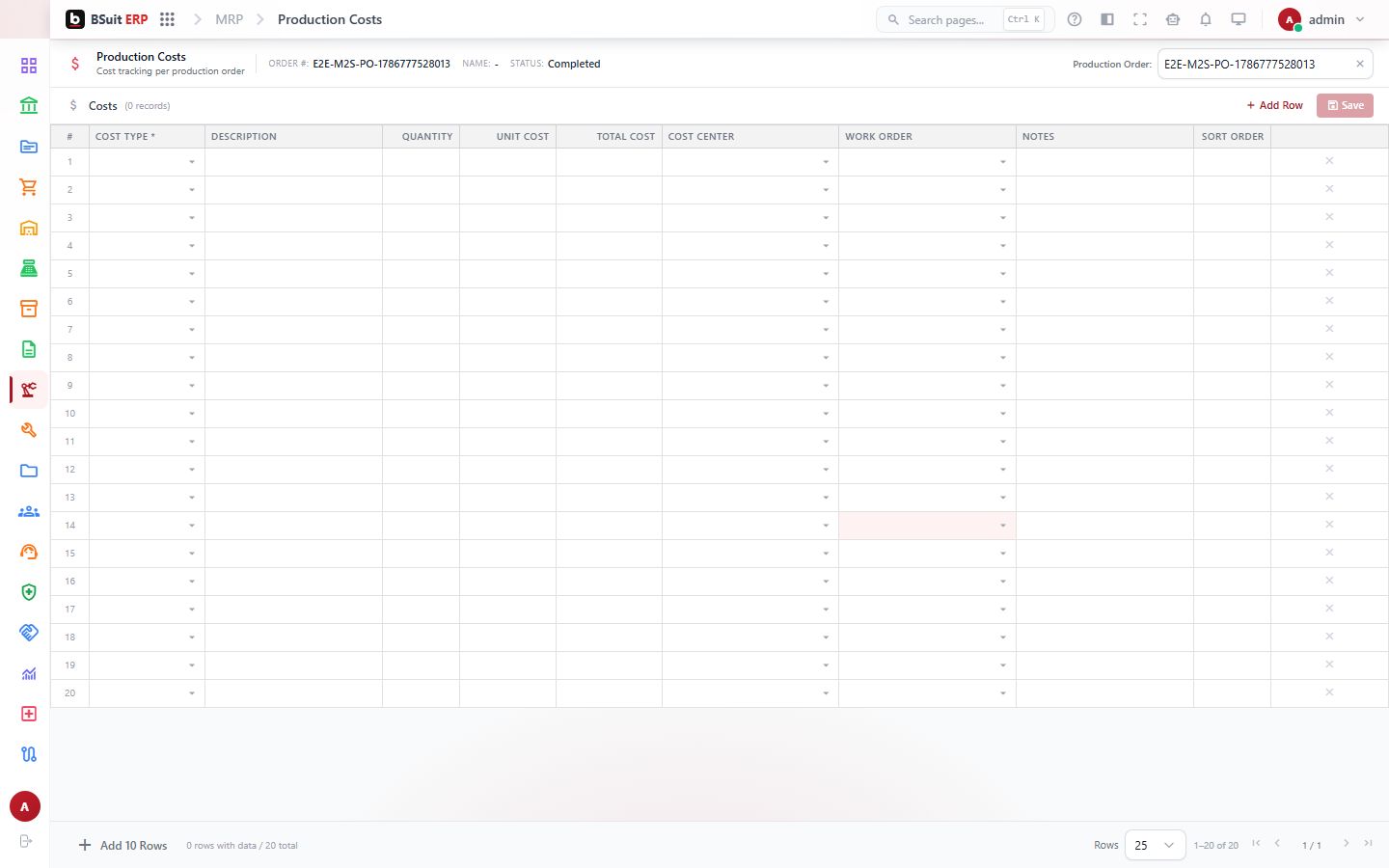Open the AI assistant robot icon
The width and height of the screenshot is (1389, 868).
point(1173,19)
